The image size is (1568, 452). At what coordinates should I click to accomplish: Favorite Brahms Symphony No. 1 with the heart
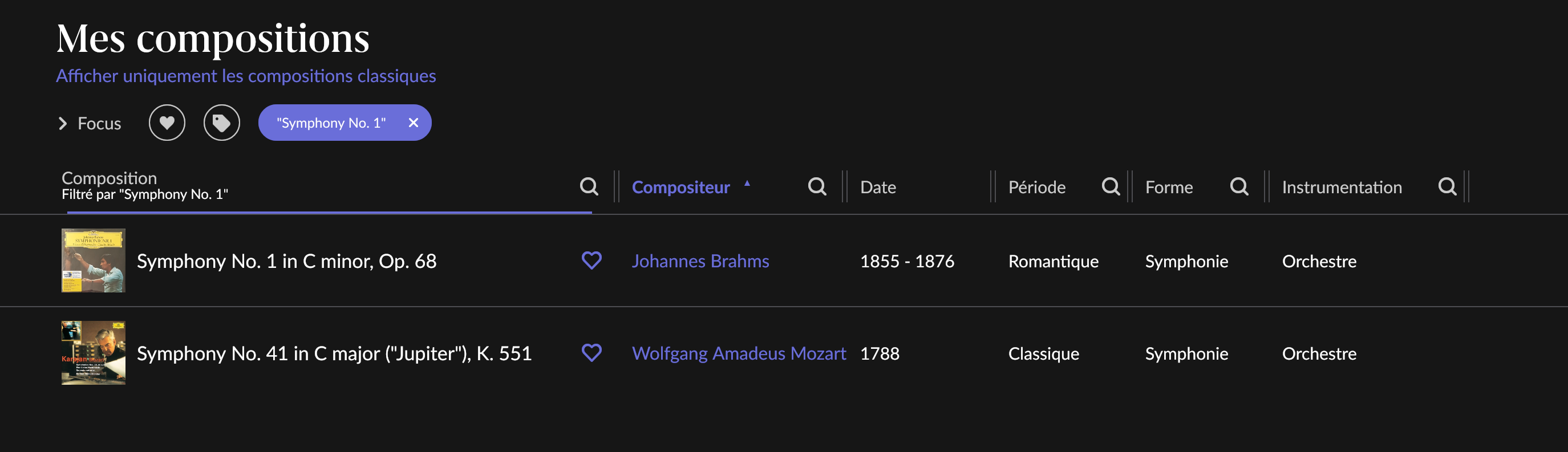591,260
